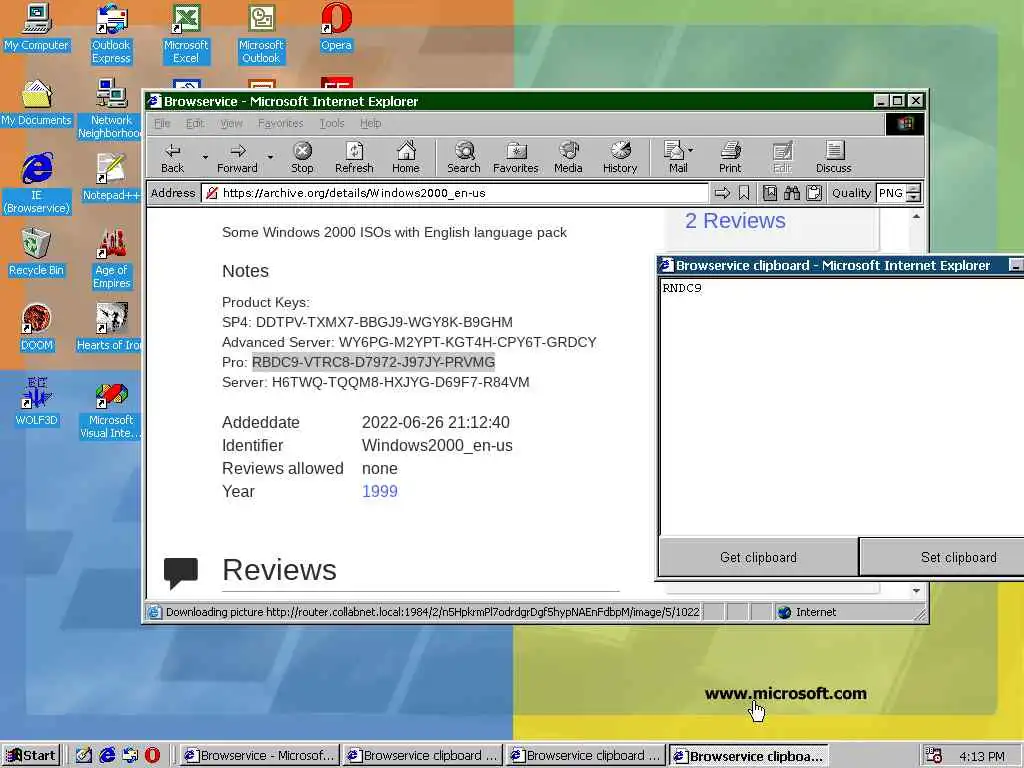Select the Microsoft Visual Inte... shortcut
Image resolution: width=1024 pixels, height=768 pixels.
point(110,409)
